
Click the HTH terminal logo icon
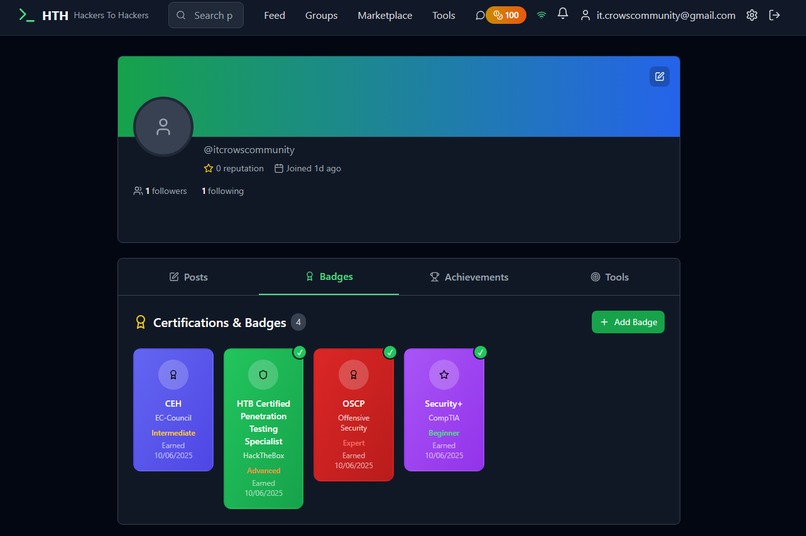[26, 15]
